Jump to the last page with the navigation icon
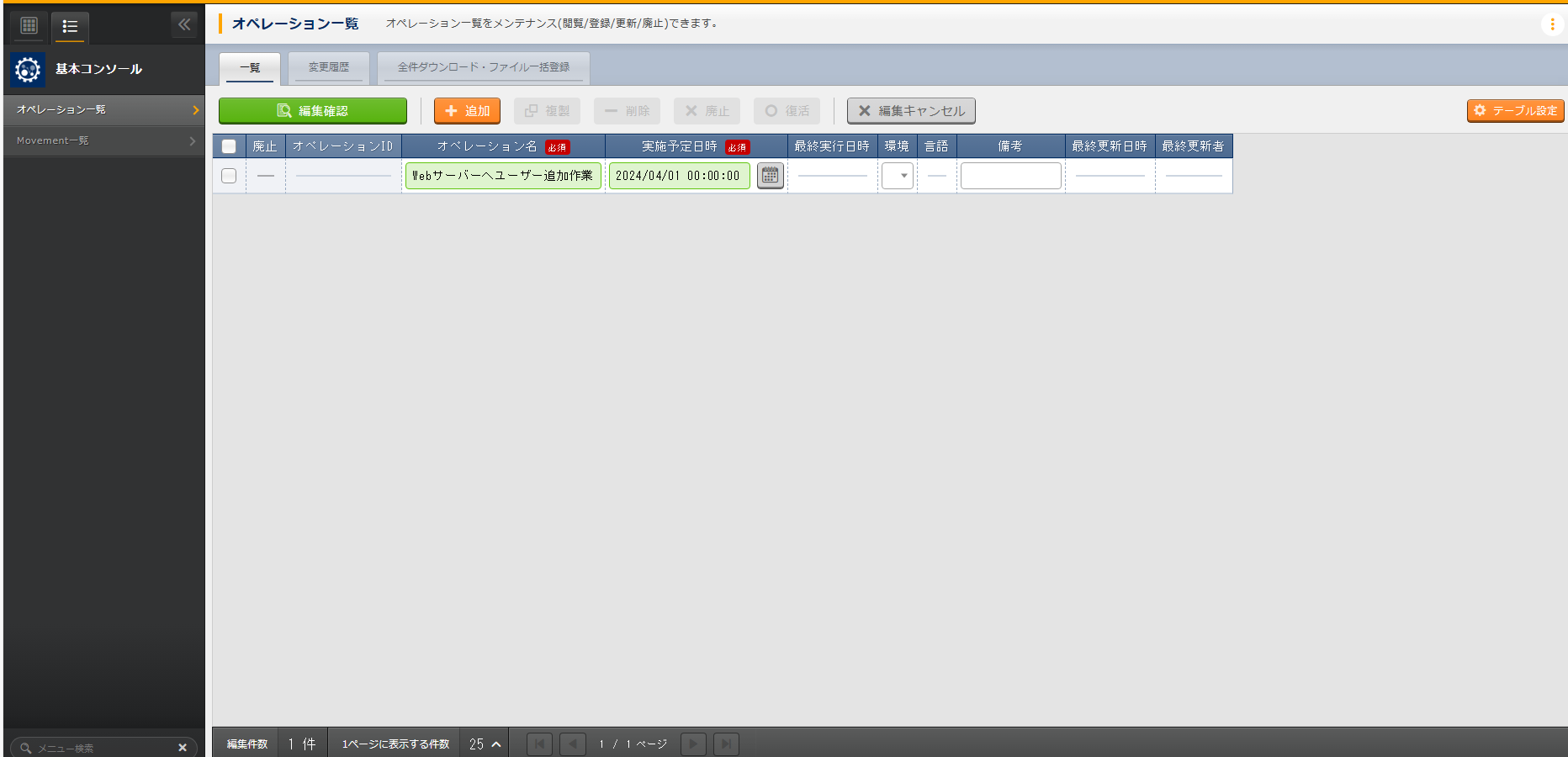The height and width of the screenshot is (757, 1568). click(725, 744)
